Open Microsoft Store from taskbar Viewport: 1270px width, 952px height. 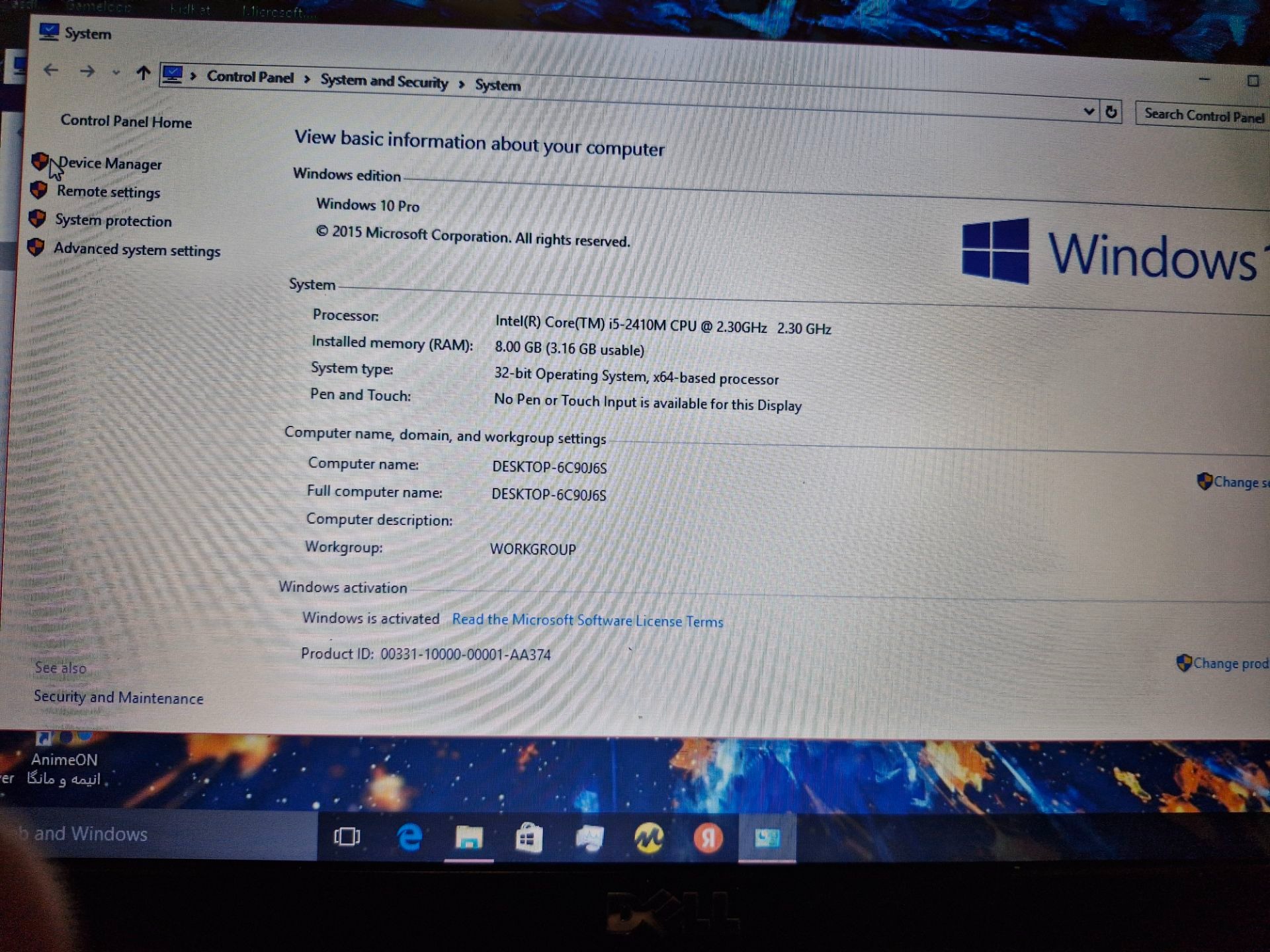click(529, 838)
